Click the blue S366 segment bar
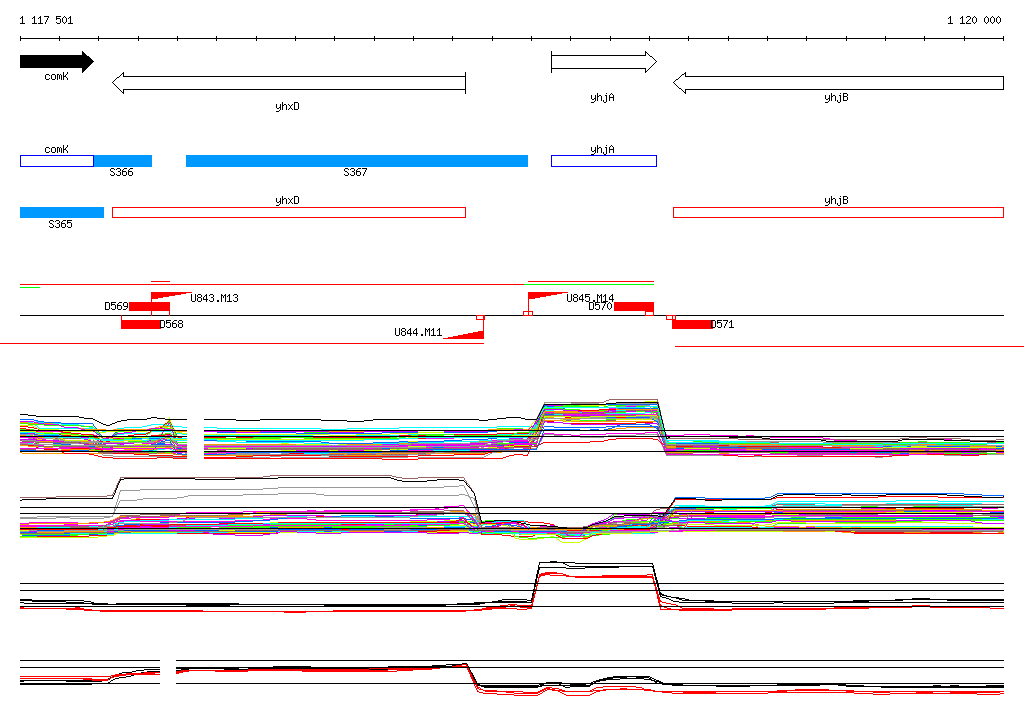This screenshot has width=1024, height=714. 123,161
